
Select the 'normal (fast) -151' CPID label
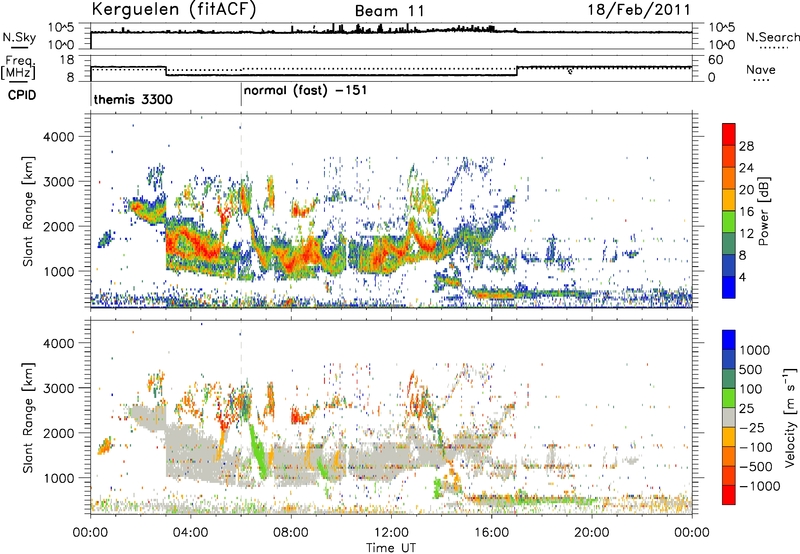[x=305, y=91]
